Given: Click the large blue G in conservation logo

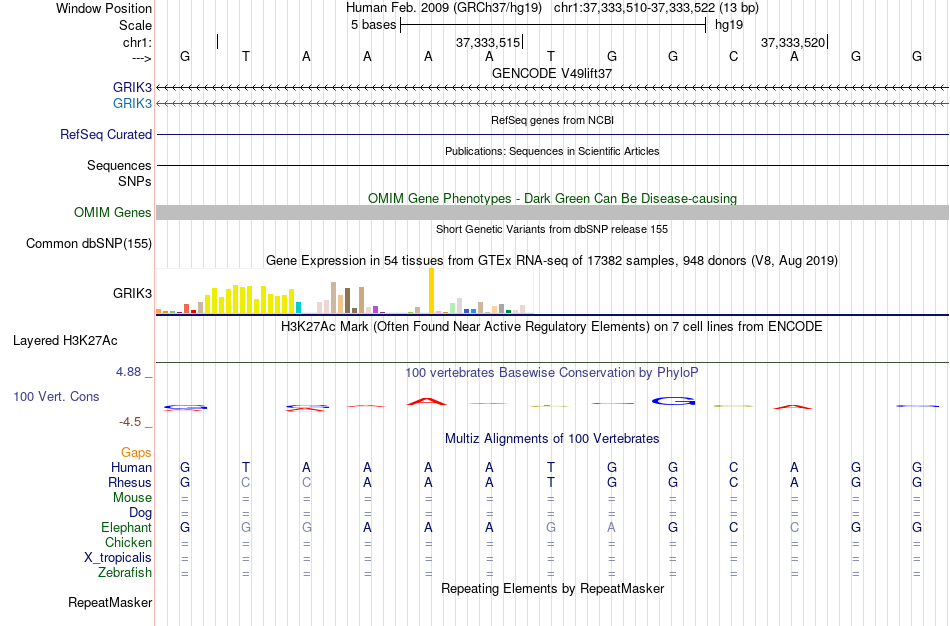Looking at the screenshot, I should click(673, 401).
